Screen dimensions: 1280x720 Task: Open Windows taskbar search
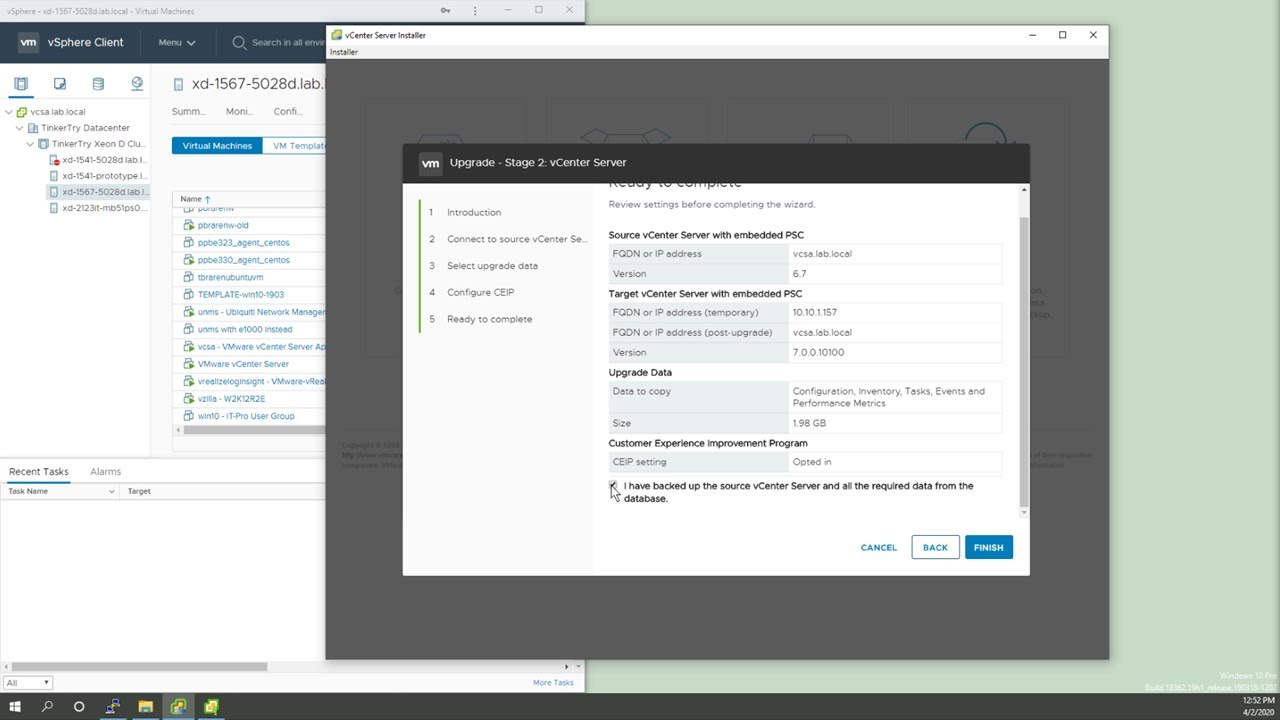[x=47, y=706]
